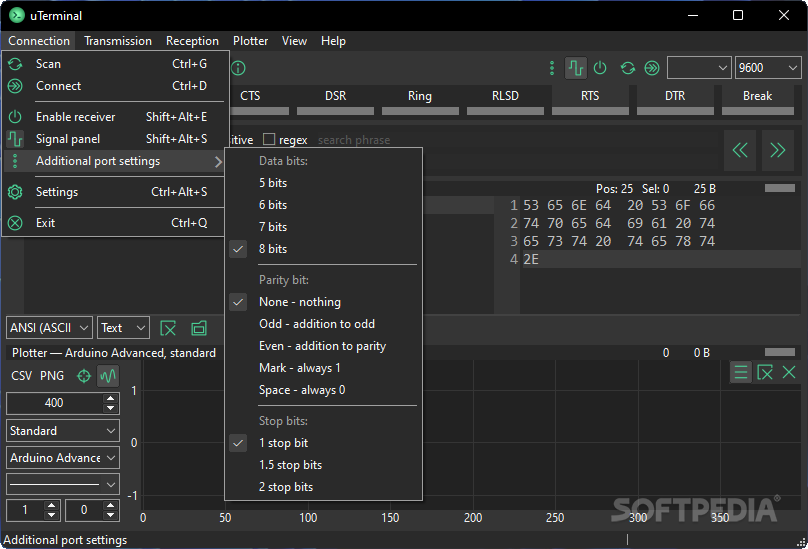Open the ANSI (ASCII encoding dropdown
The image size is (808, 549).
49,328
